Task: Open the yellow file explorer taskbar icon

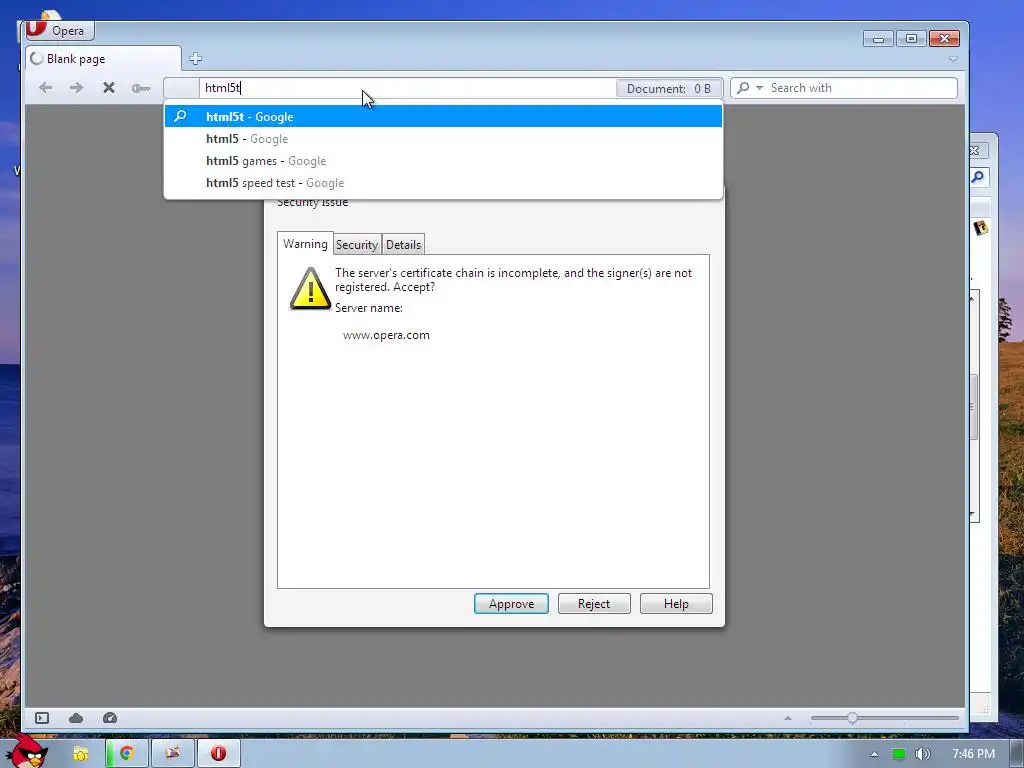Action: [80, 754]
